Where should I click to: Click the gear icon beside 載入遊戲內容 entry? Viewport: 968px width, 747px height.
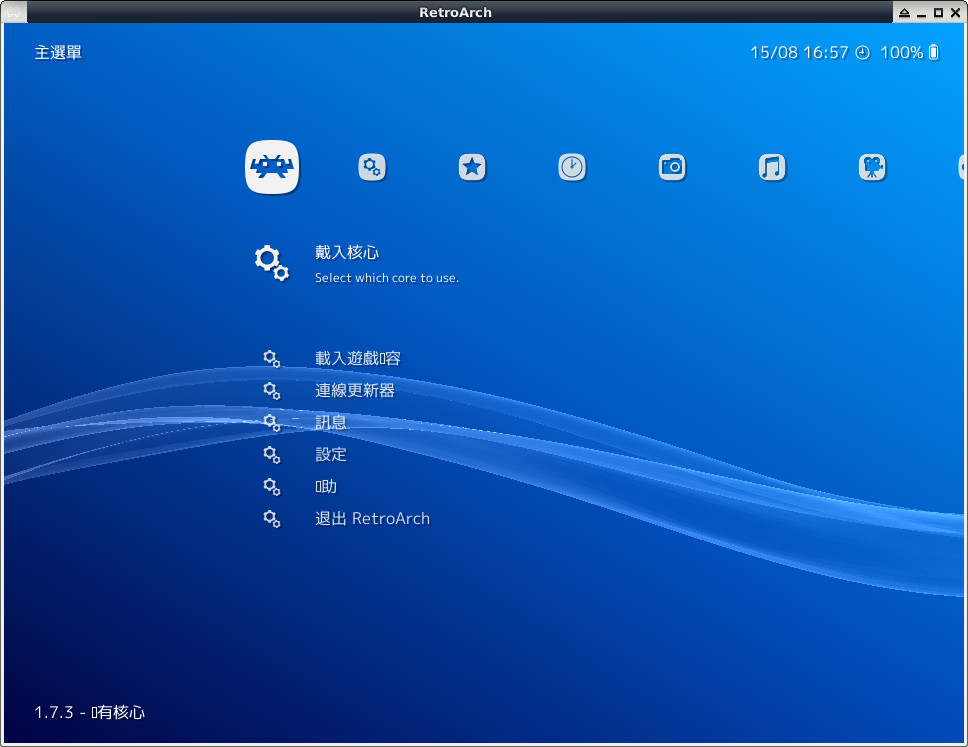[272, 359]
